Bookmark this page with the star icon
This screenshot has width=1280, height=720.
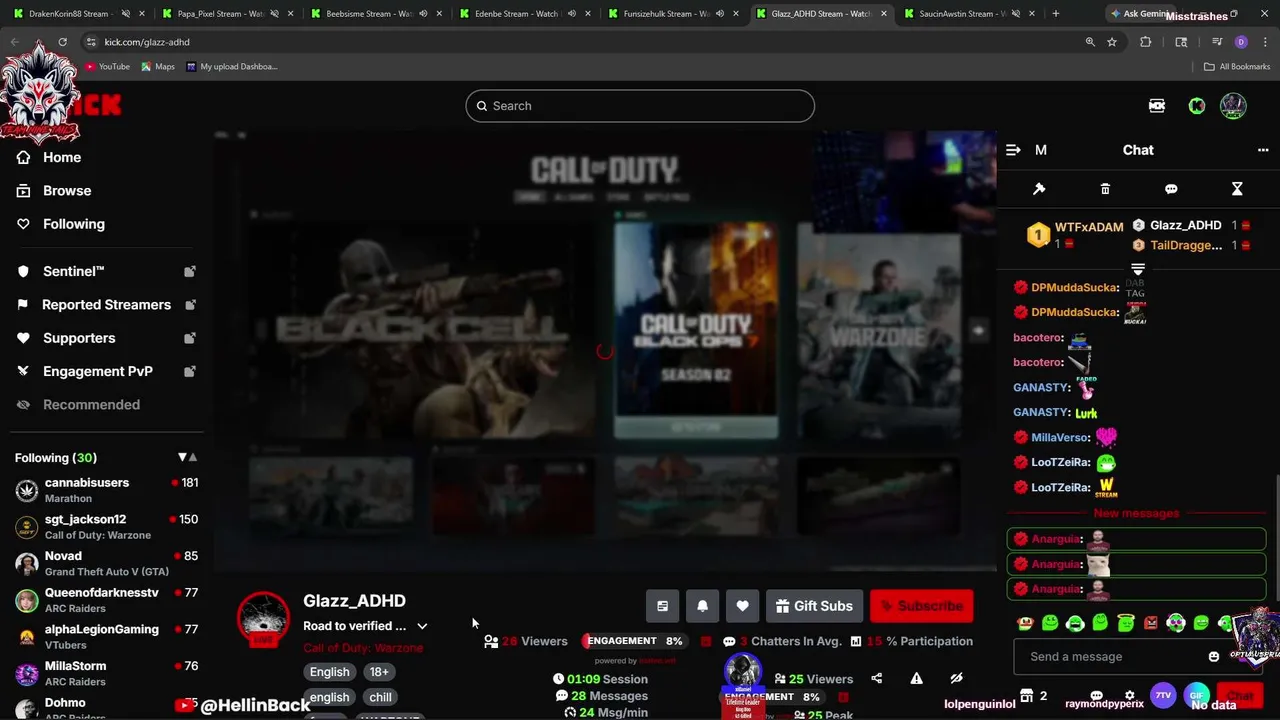pos(1112,42)
